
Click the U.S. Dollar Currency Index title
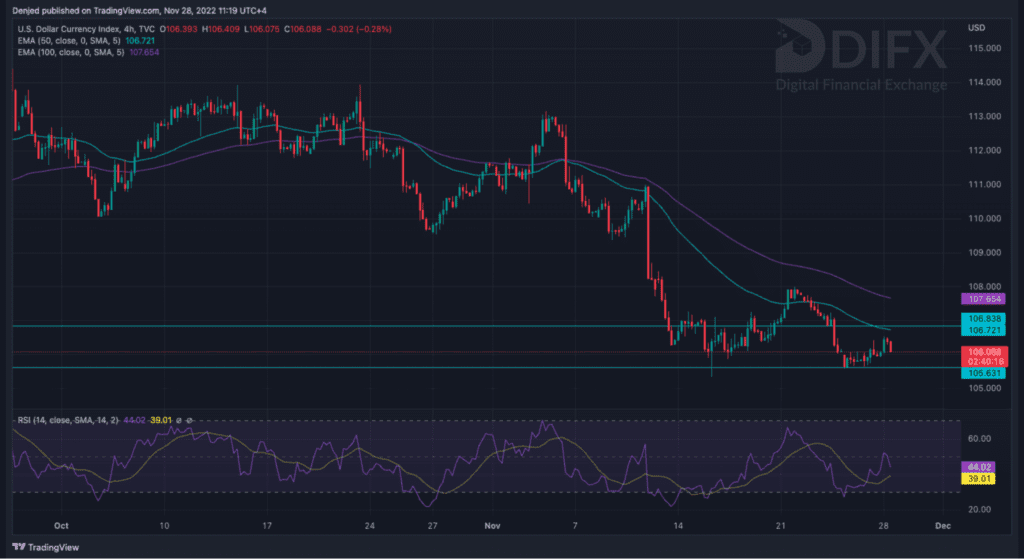coord(75,29)
